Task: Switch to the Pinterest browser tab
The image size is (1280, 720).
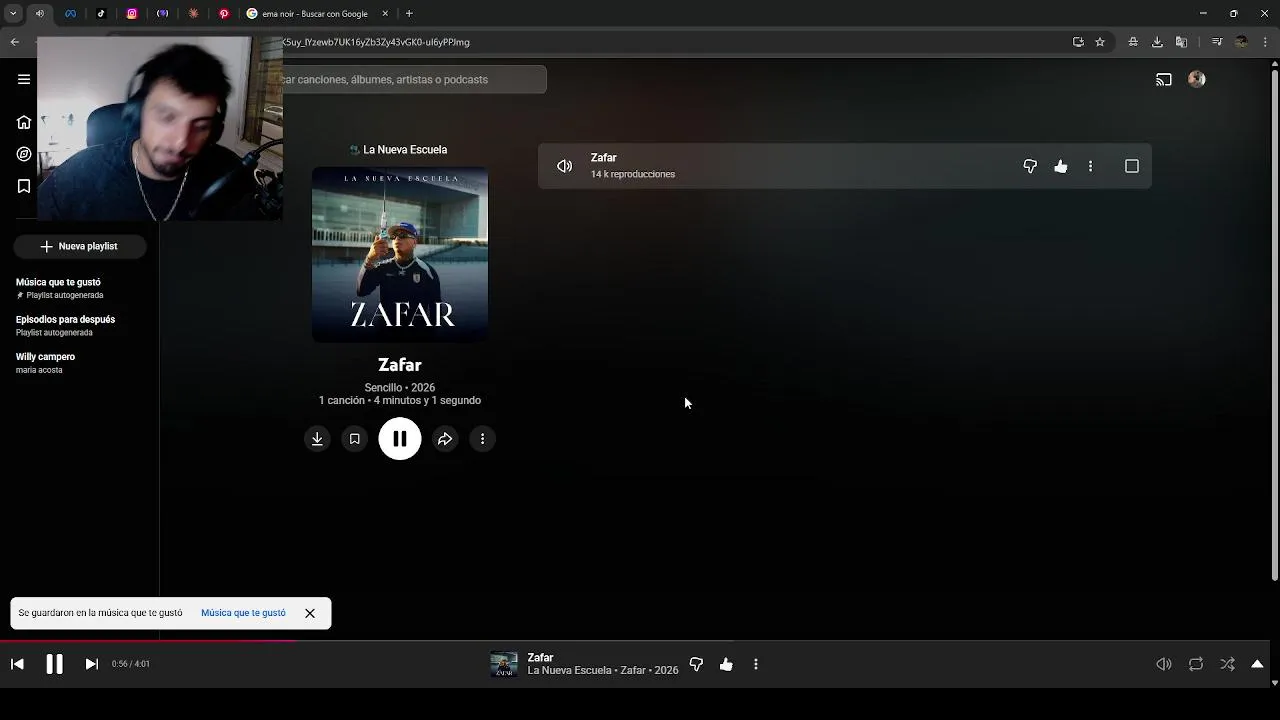Action: pos(224,13)
